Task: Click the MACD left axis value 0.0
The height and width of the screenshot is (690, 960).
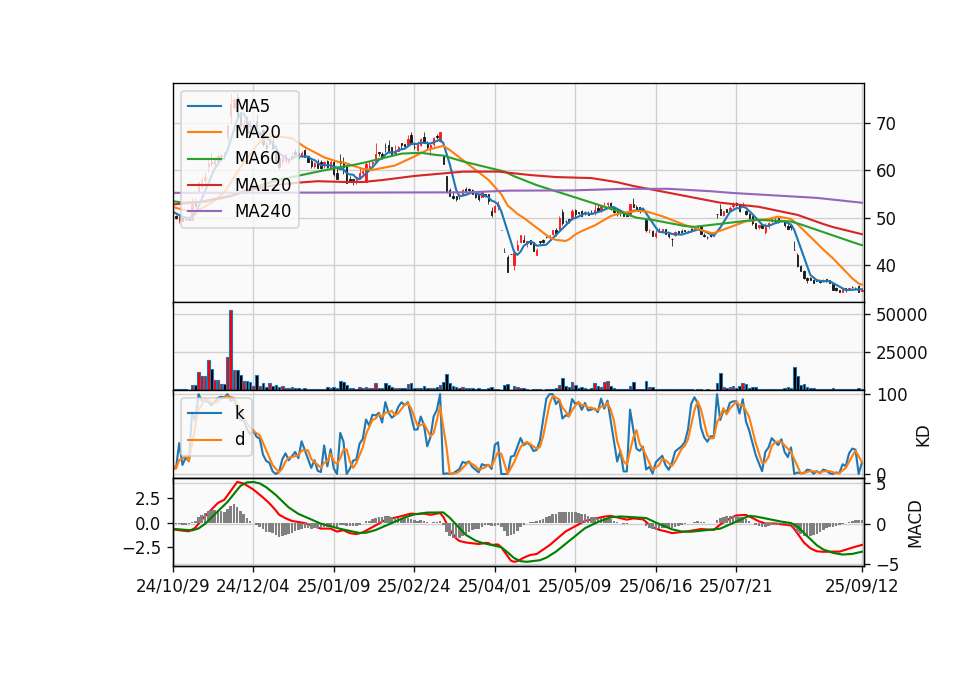Action: click(x=148, y=524)
